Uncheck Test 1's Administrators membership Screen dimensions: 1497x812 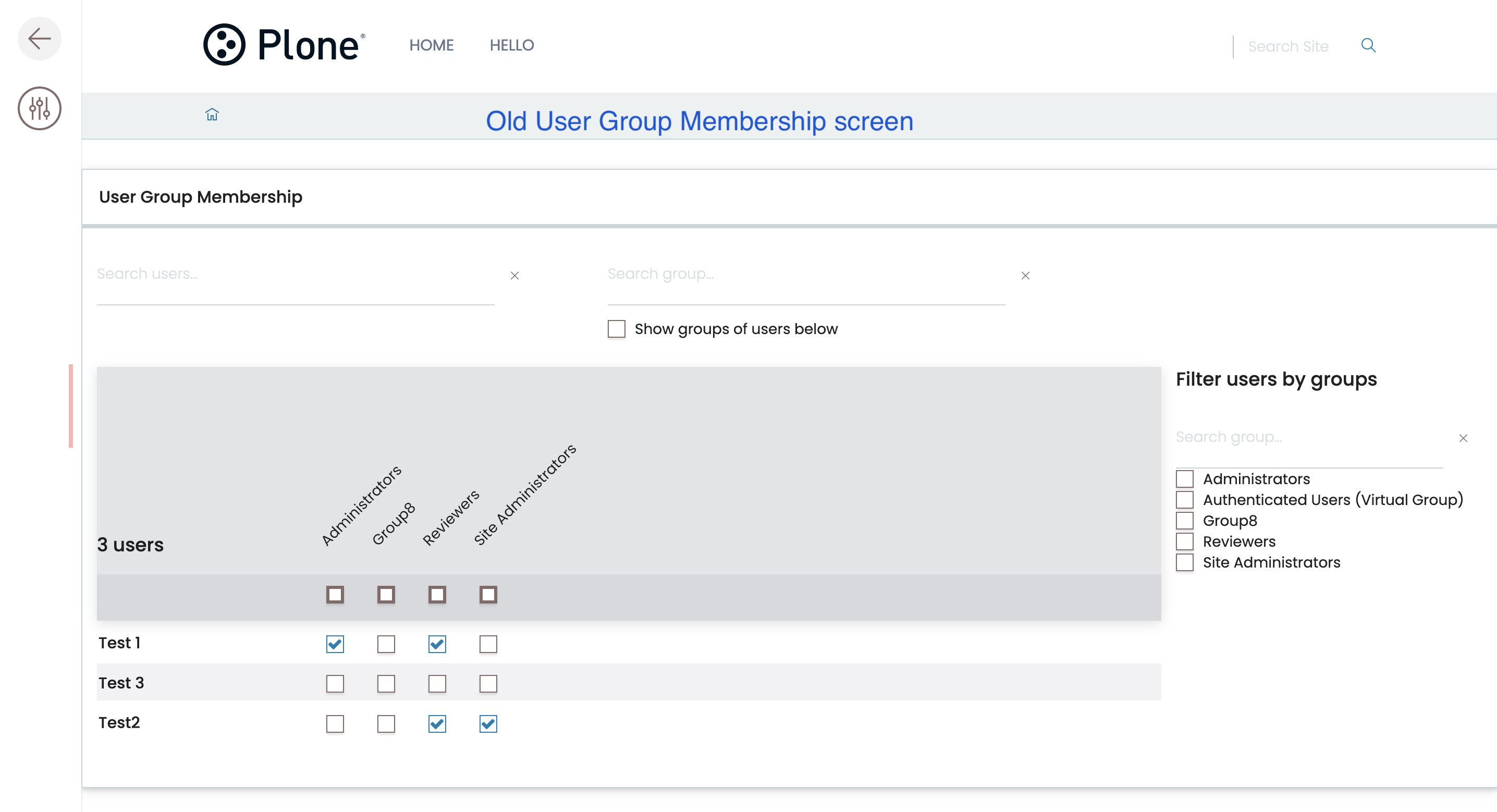coord(335,644)
